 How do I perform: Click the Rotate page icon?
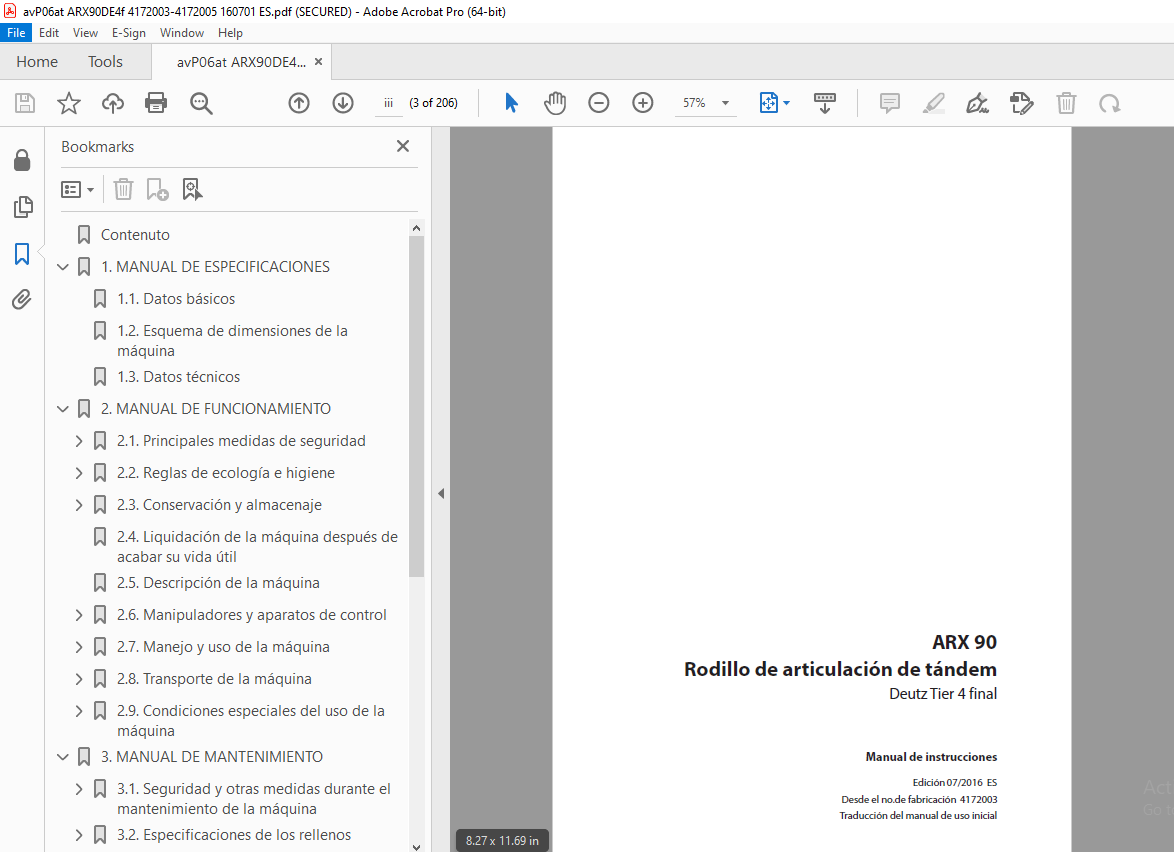1110,103
